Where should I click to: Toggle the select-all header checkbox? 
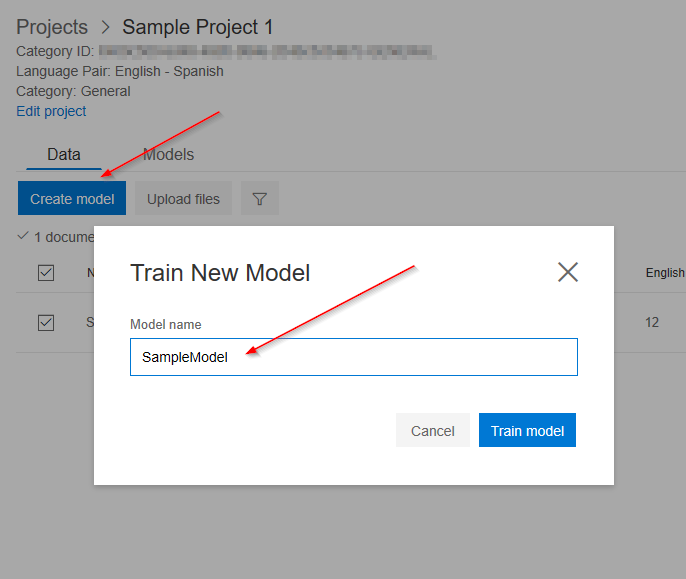click(46, 273)
